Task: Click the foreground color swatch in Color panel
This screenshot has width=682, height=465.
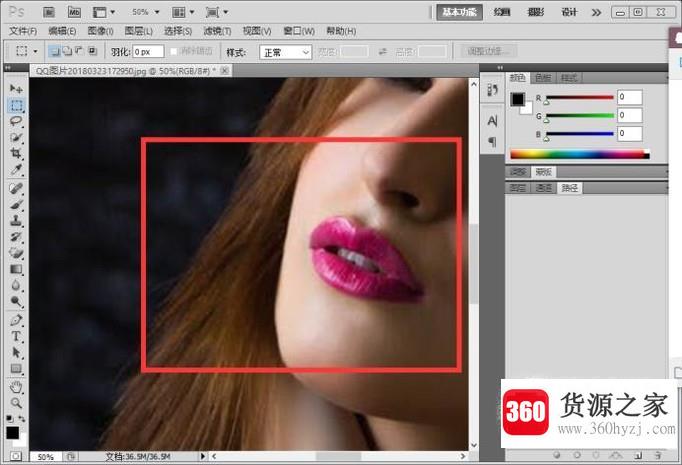Action: tap(518, 99)
